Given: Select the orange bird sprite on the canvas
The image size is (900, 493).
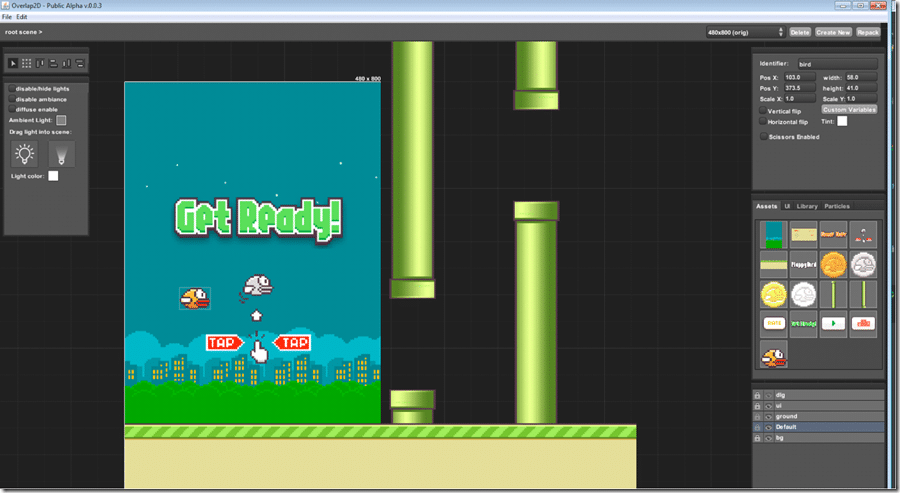Looking at the screenshot, I should [x=195, y=298].
